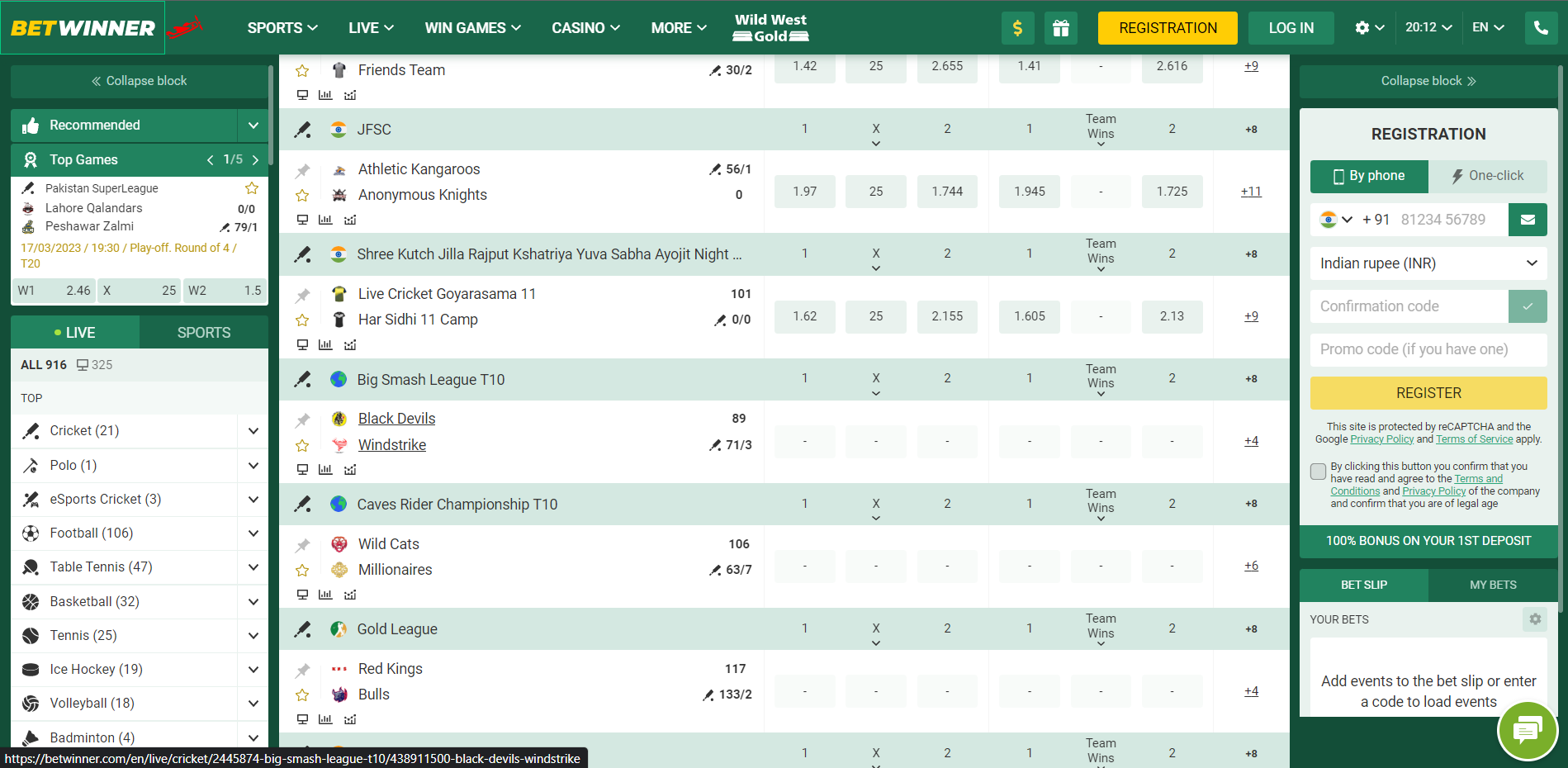Click the phone callback icon
Viewport: 1568px width, 768px height.
tap(1541, 28)
